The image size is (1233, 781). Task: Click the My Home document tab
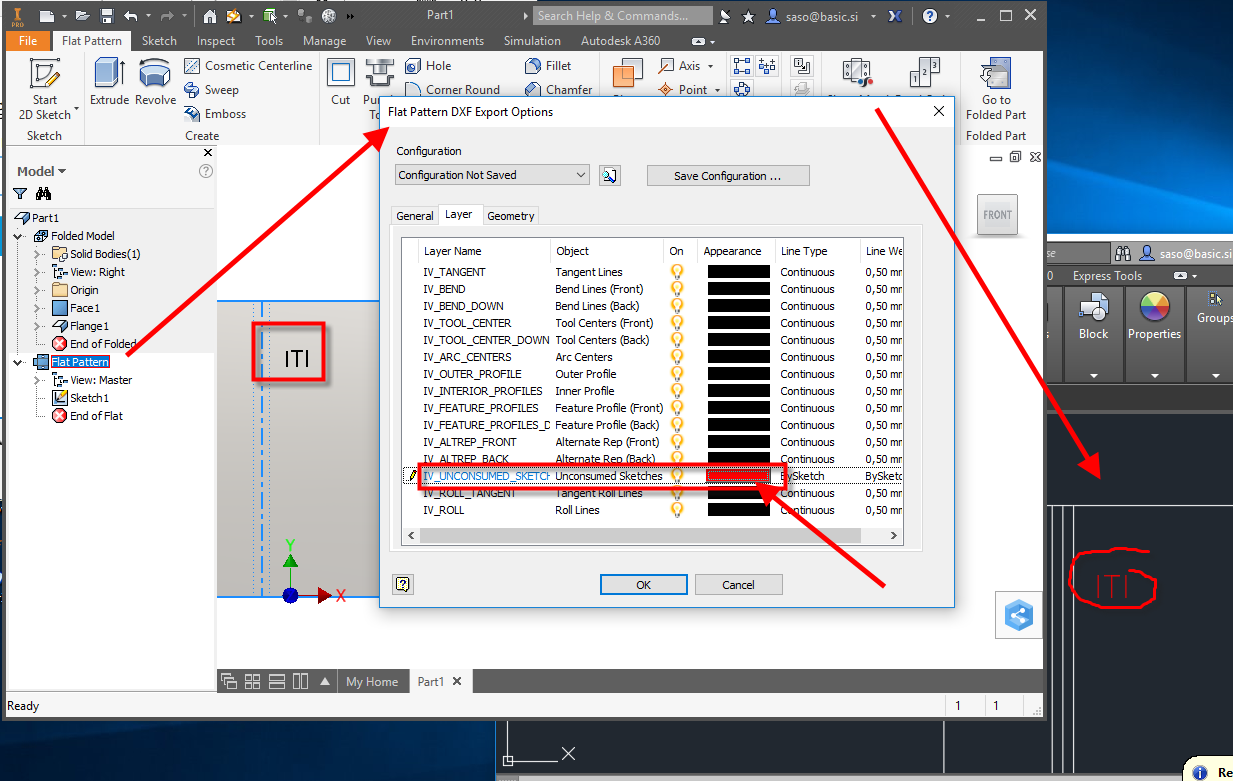tap(372, 682)
